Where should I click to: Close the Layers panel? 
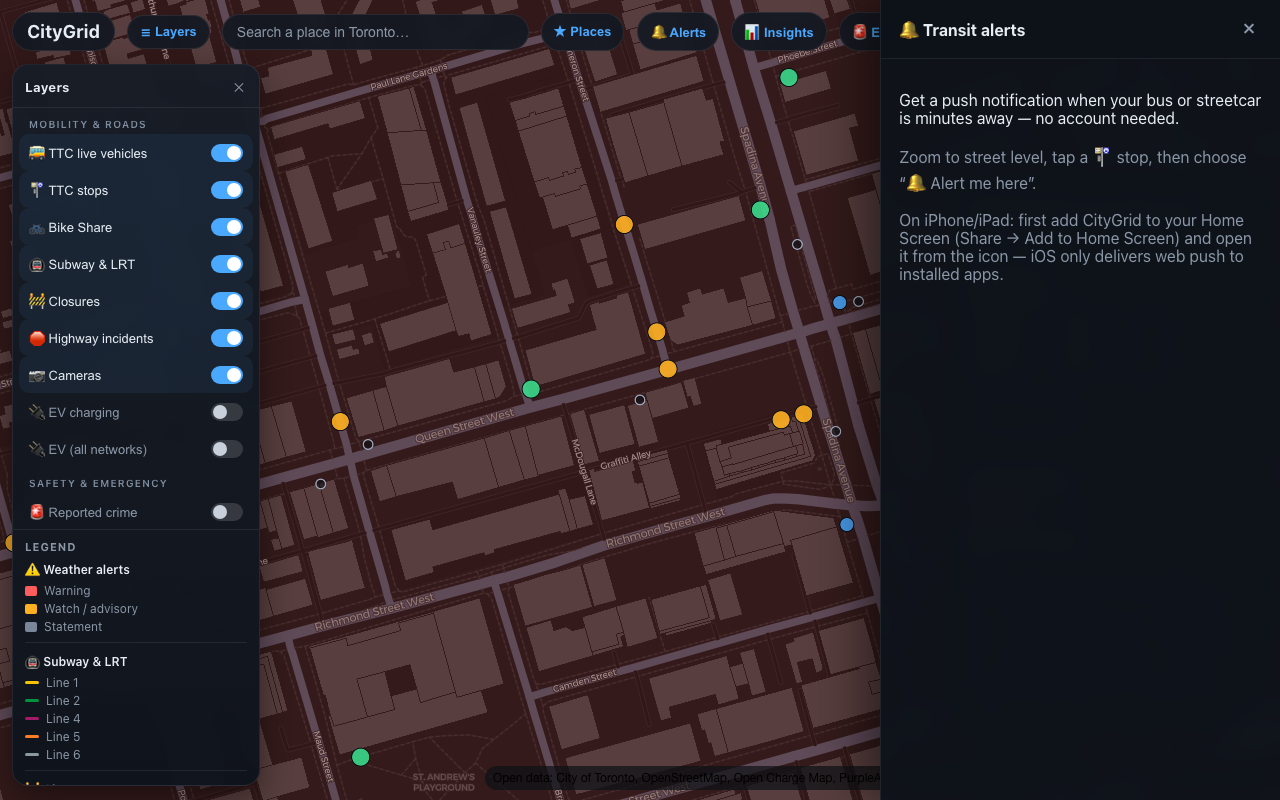[239, 88]
